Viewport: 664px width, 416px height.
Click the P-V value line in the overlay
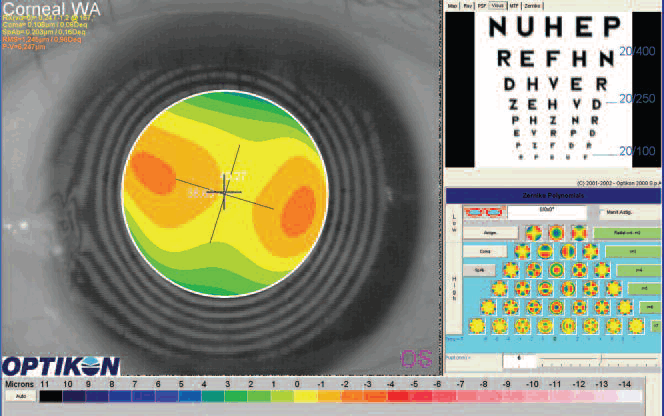coord(24,47)
